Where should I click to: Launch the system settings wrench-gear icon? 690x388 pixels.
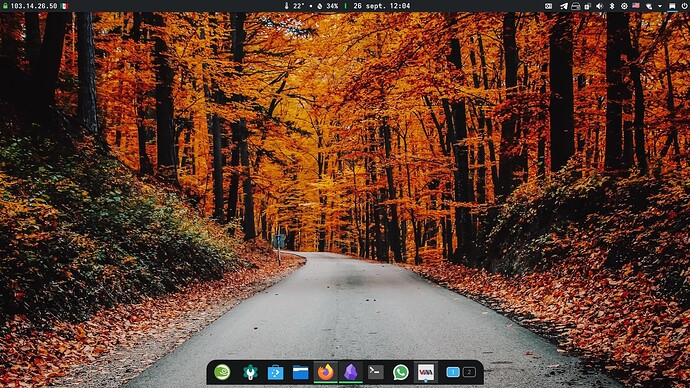tap(250, 373)
